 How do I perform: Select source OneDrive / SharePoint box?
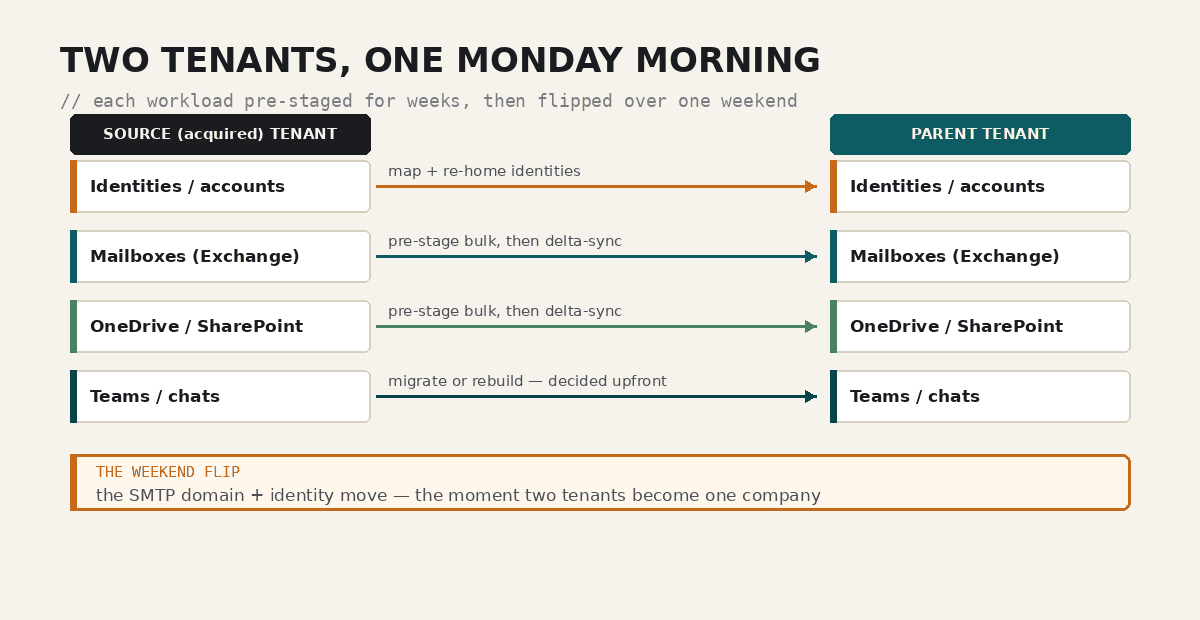[220, 327]
